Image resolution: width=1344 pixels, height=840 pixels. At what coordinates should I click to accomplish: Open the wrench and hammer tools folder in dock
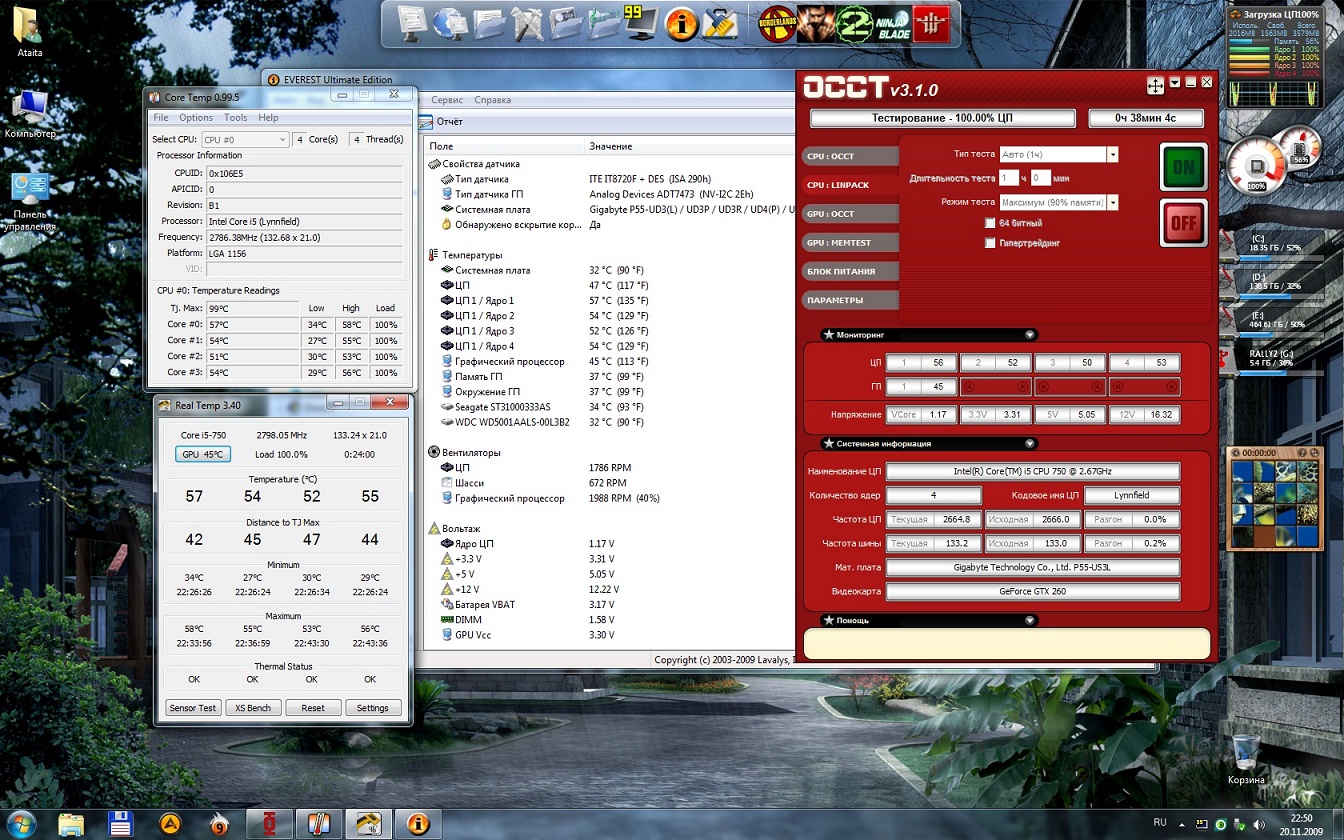point(528,22)
